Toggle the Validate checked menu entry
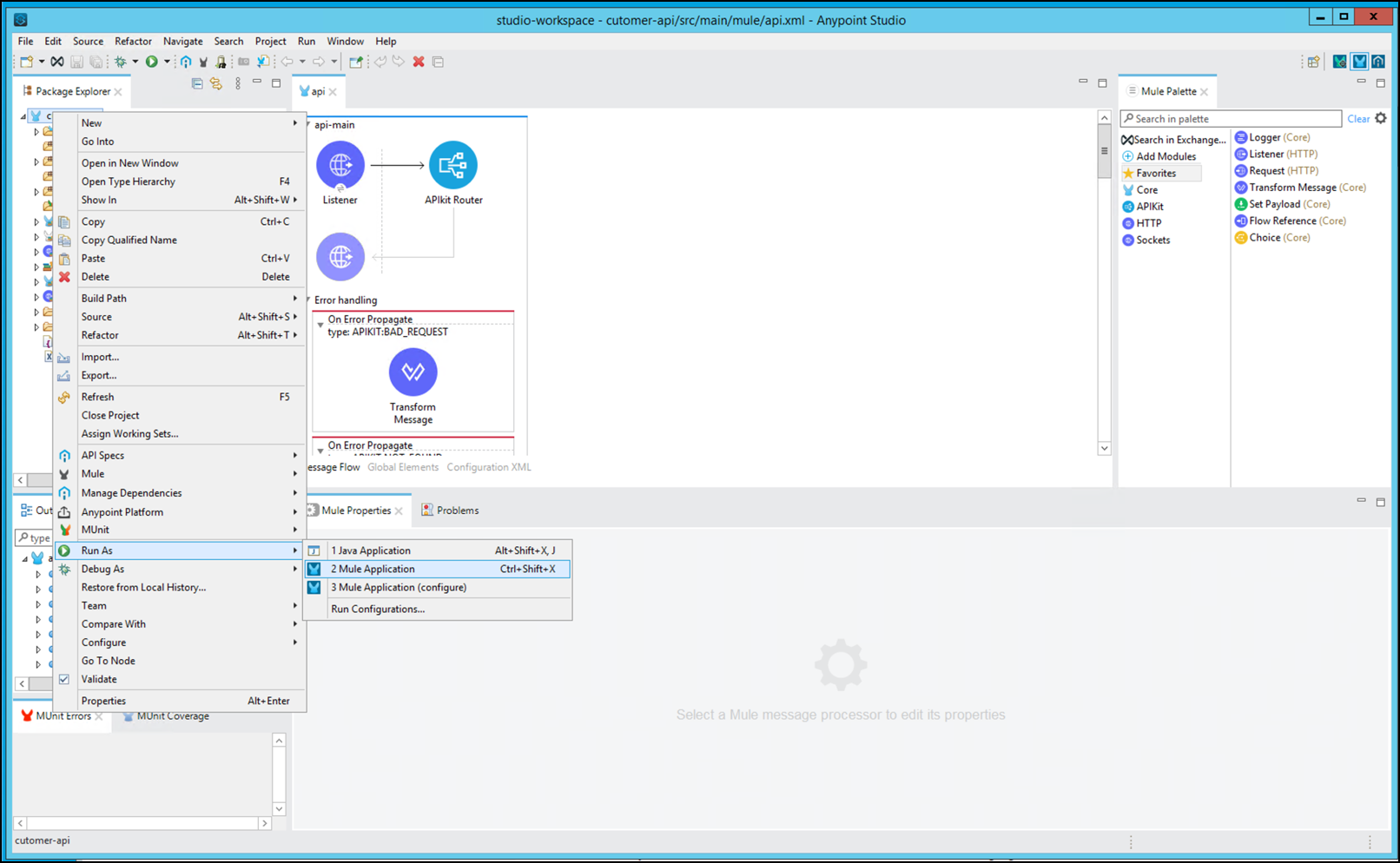This screenshot has height=863, width=1400. [x=180, y=679]
